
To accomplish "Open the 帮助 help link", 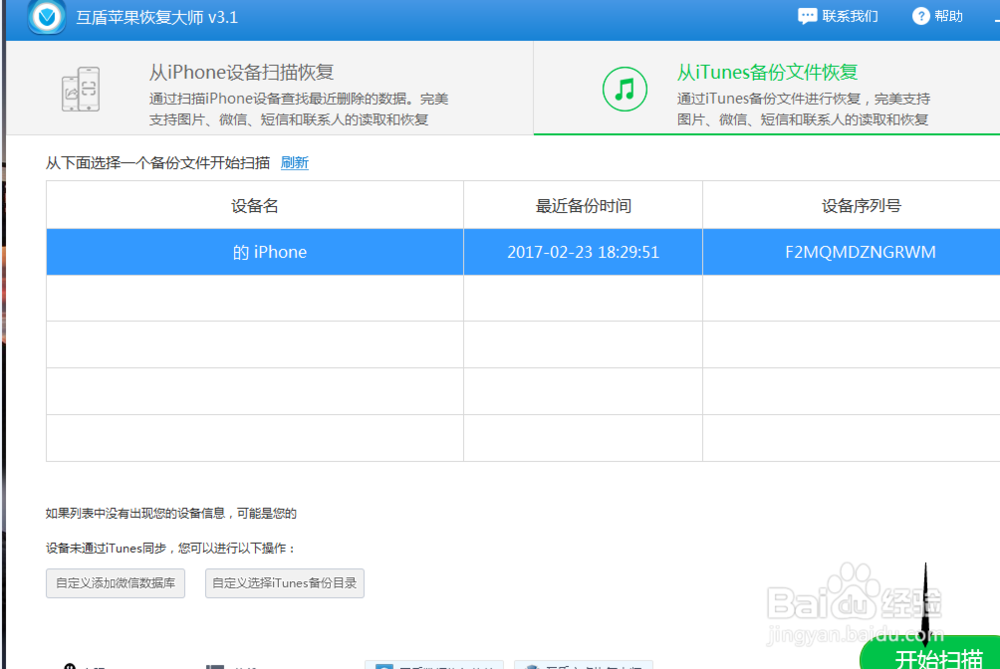I will (x=948, y=16).
